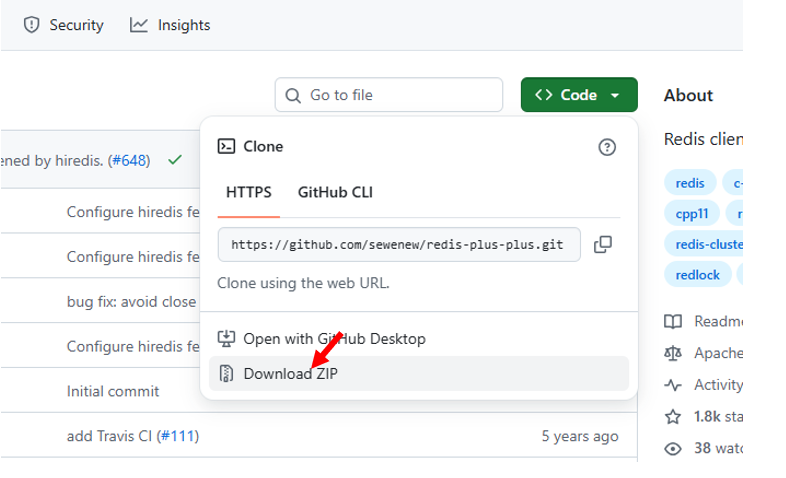Toggle the green Code dropdown button
The image size is (786, 478).
pos(579,95)
